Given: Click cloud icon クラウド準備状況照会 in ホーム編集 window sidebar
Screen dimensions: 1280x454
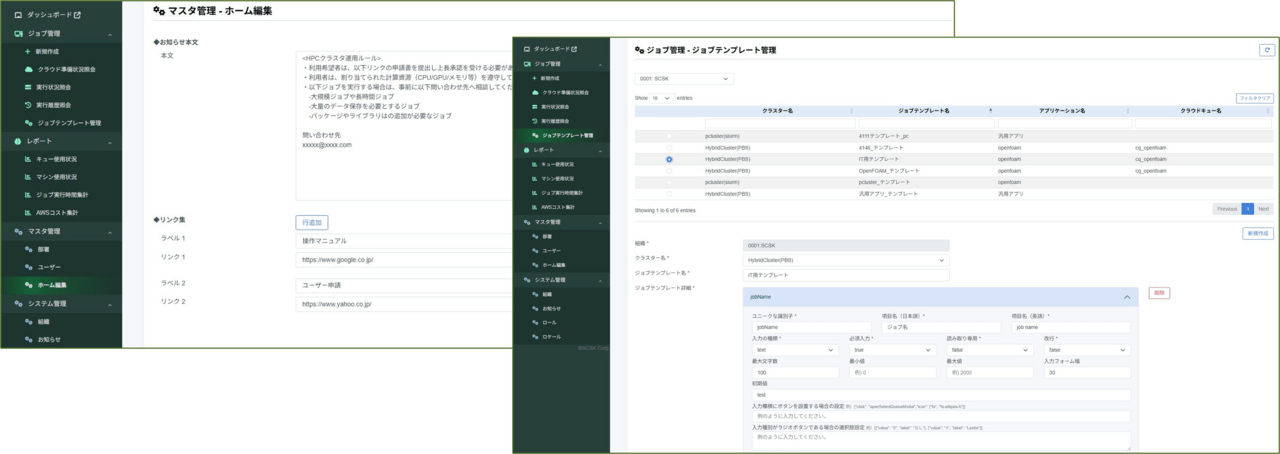Looking at the screenshot, I should [x=29, y=70].
